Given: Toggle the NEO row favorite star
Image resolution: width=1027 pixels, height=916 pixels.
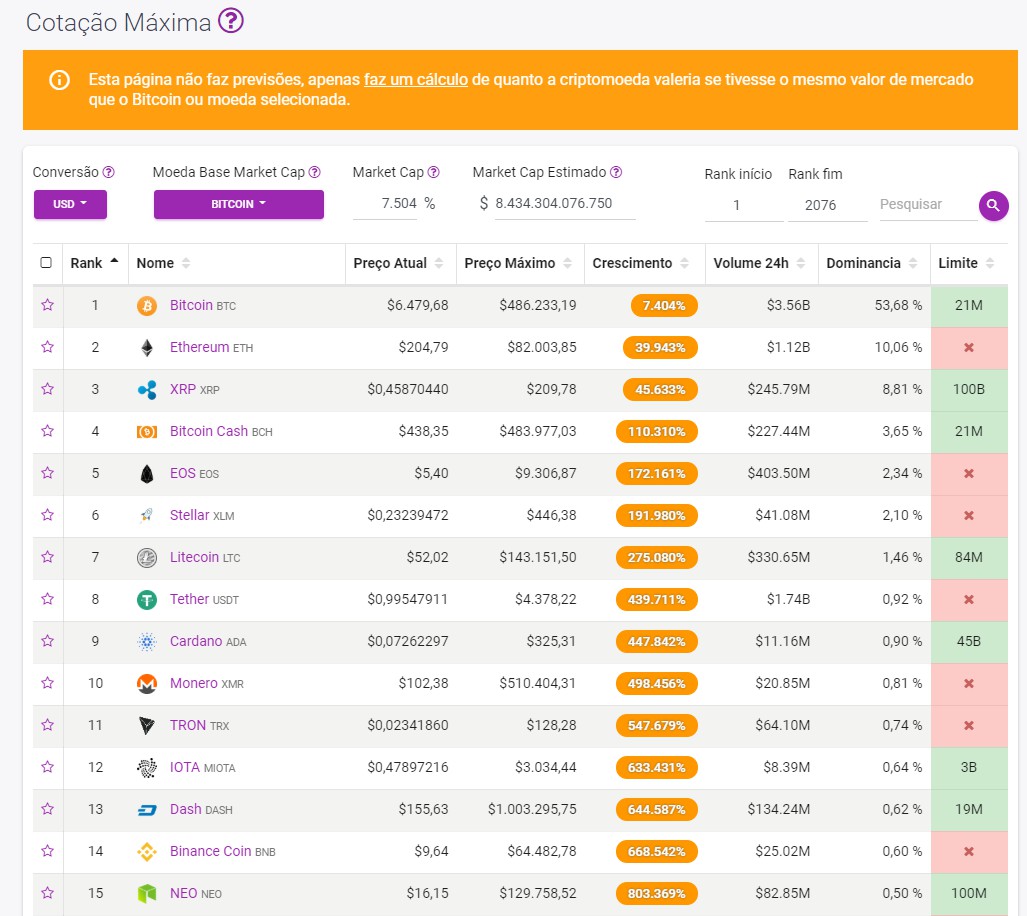Looking at the screenshot, I should [47, 893].
